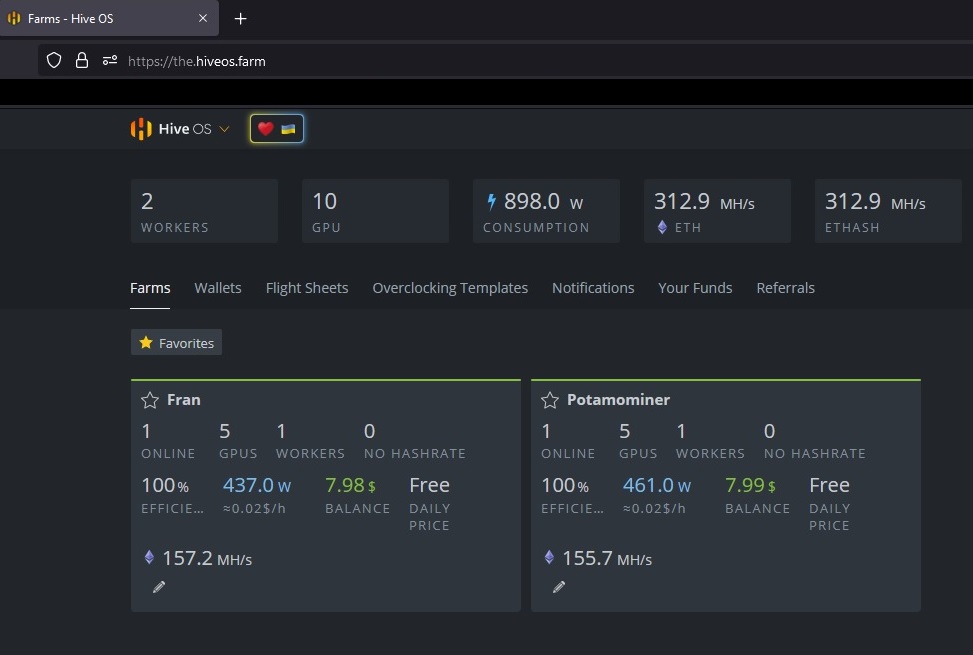Click the ETH icon beside Fran's 157.2 MH/s
Viewport: 973px width, 655px height.
[150, 558]
